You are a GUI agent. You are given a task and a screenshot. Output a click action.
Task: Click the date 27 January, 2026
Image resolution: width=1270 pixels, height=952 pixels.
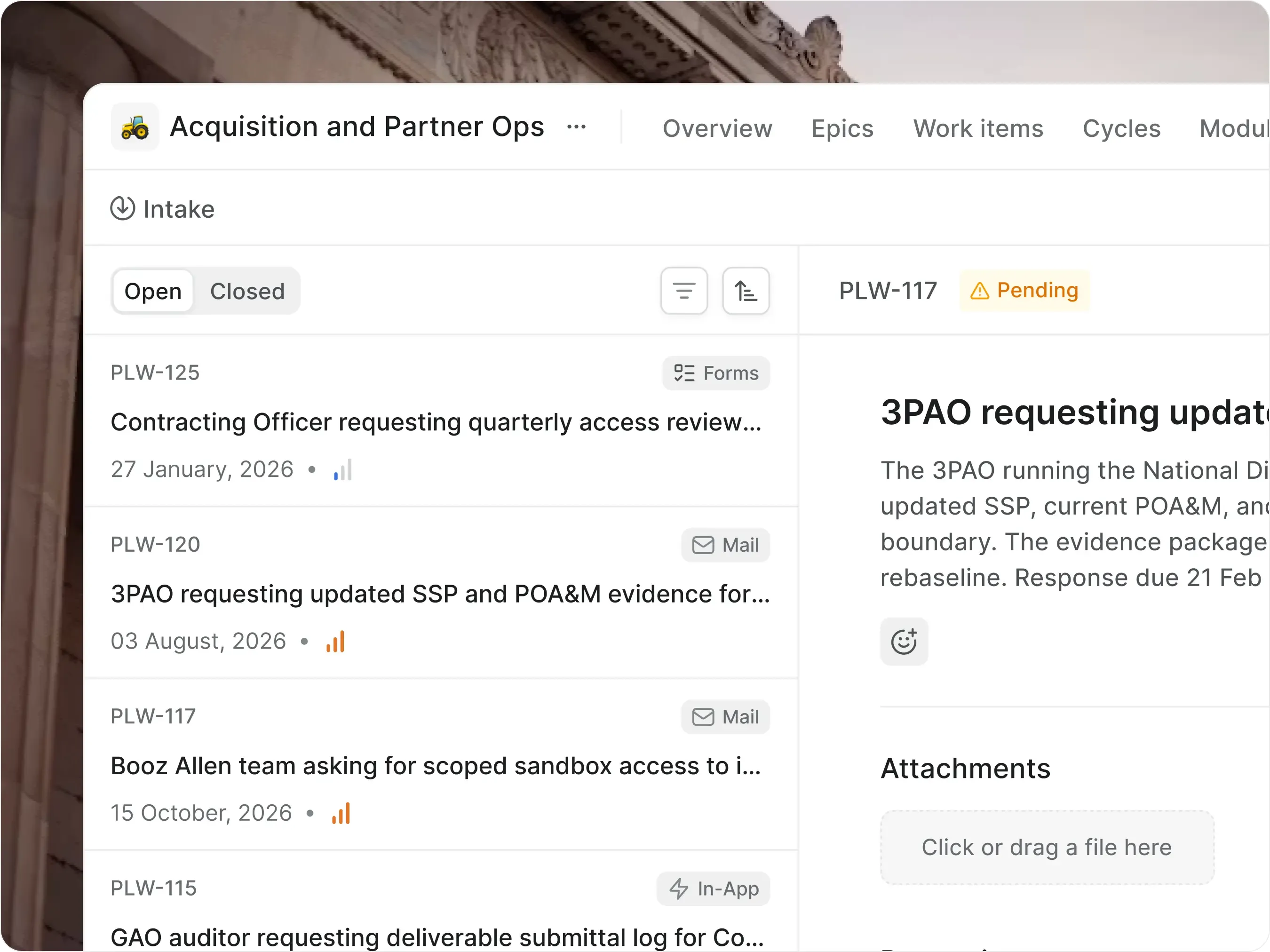[202, 470]
